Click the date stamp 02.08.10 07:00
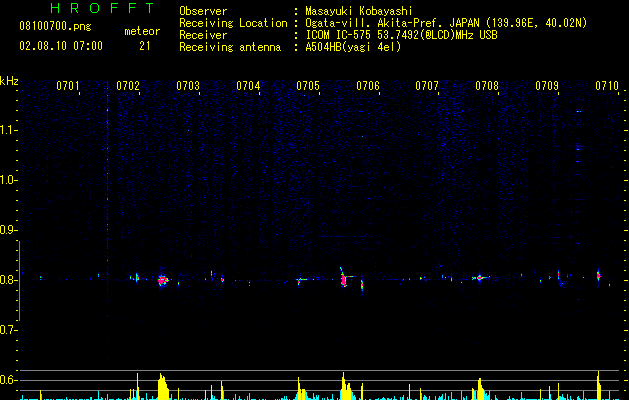This screenshot has width=629, height=400. click(x=61, y=46)
